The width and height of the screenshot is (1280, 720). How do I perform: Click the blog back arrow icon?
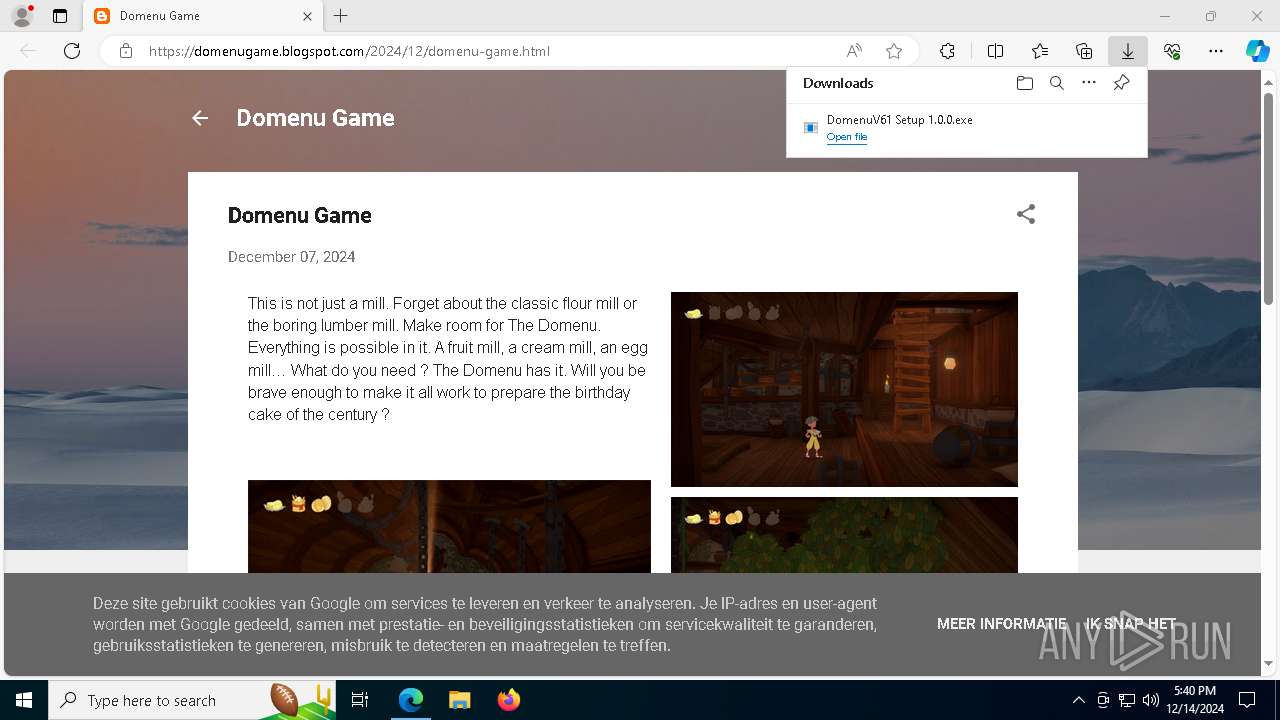coord(200,118)
